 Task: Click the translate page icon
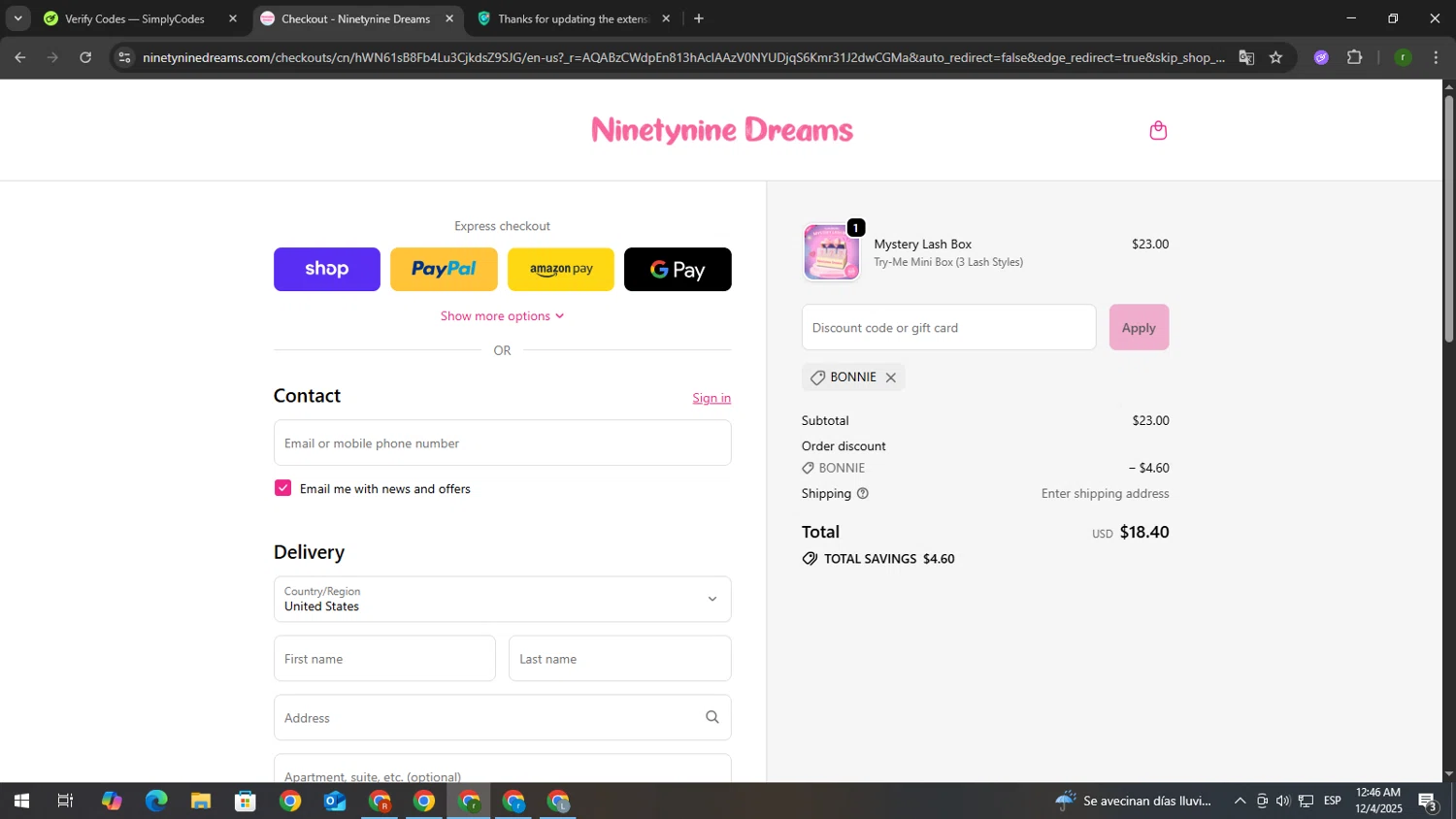point(1246,57)
